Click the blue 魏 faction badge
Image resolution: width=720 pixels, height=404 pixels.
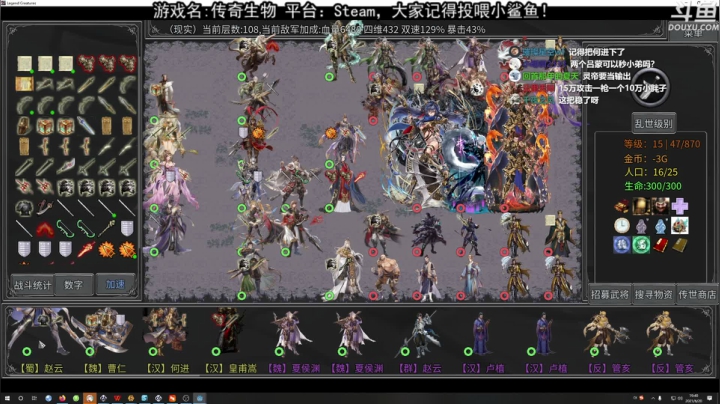click(622, 245)
